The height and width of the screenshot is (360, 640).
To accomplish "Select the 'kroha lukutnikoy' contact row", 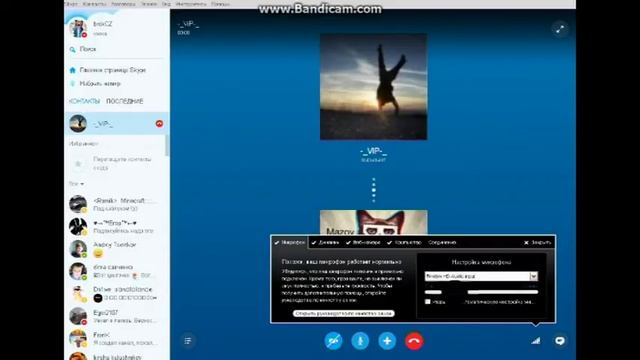I will [117, 356].
